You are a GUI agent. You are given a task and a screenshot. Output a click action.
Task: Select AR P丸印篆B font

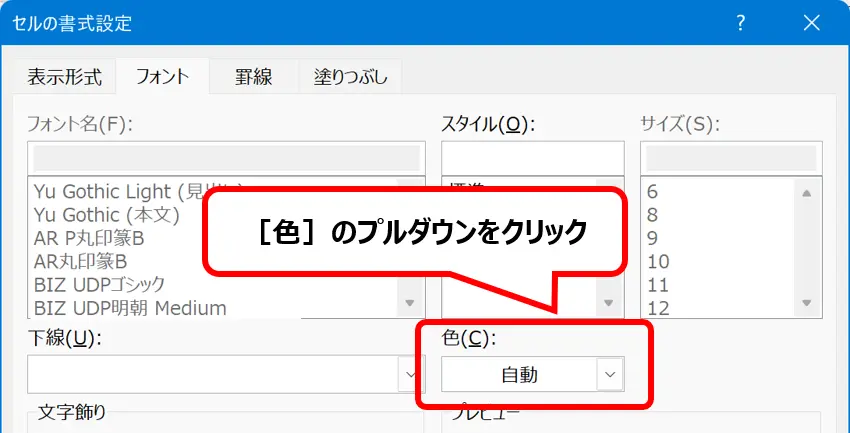coord(89,238)
